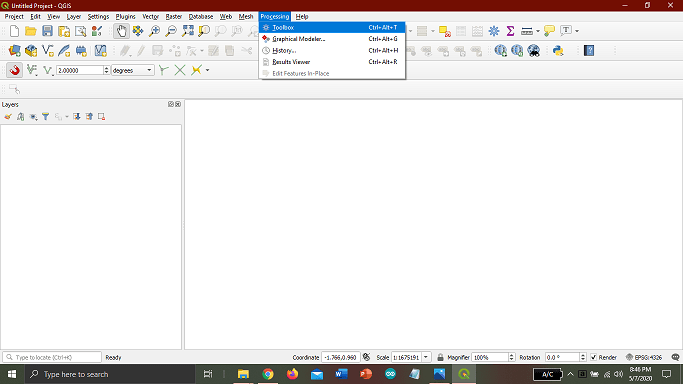The image size is (683, 384).
Task: Select Toolbox in the Processing menu
Action: point(332,27)
